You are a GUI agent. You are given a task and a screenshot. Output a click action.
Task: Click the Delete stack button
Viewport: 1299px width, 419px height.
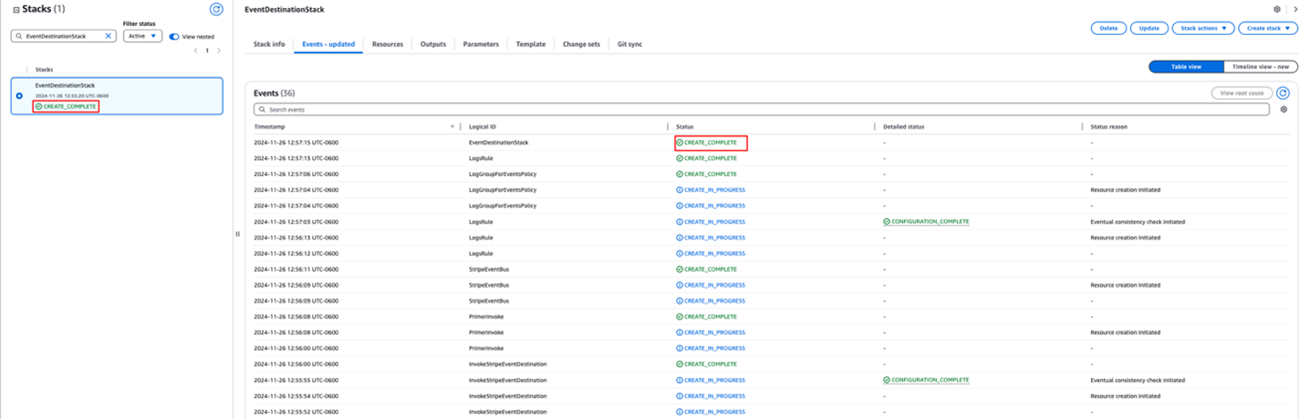1109,28
